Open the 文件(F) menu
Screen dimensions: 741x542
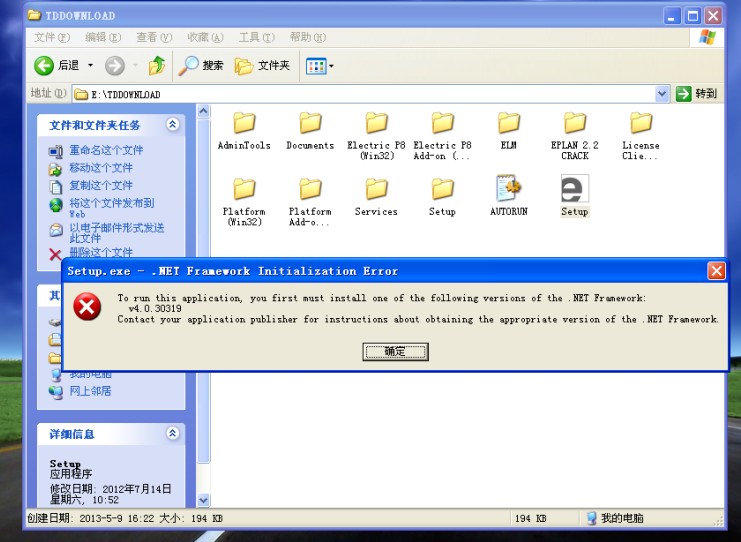[x=52, y=37]
